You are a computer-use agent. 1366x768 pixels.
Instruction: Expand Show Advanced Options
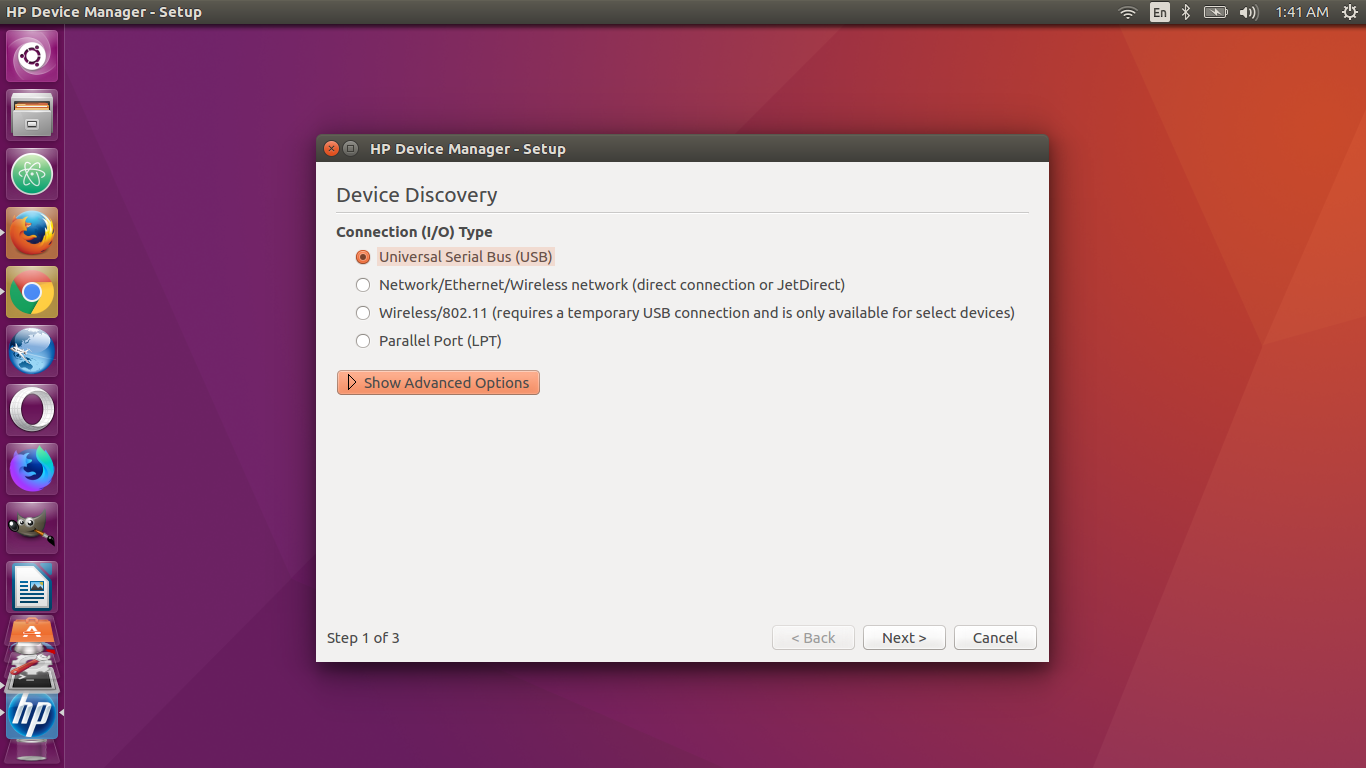438,383
